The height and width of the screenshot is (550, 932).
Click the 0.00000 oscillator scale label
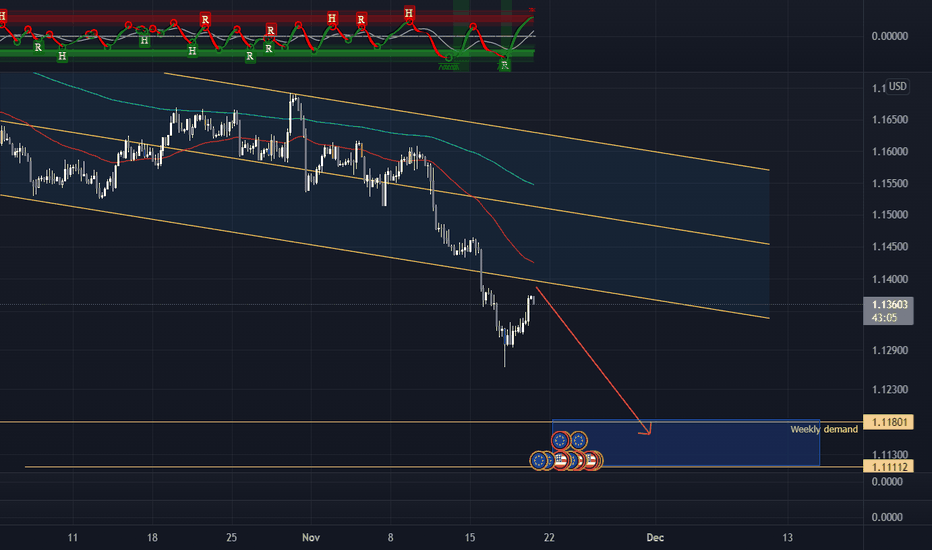[x=890, y=36]
